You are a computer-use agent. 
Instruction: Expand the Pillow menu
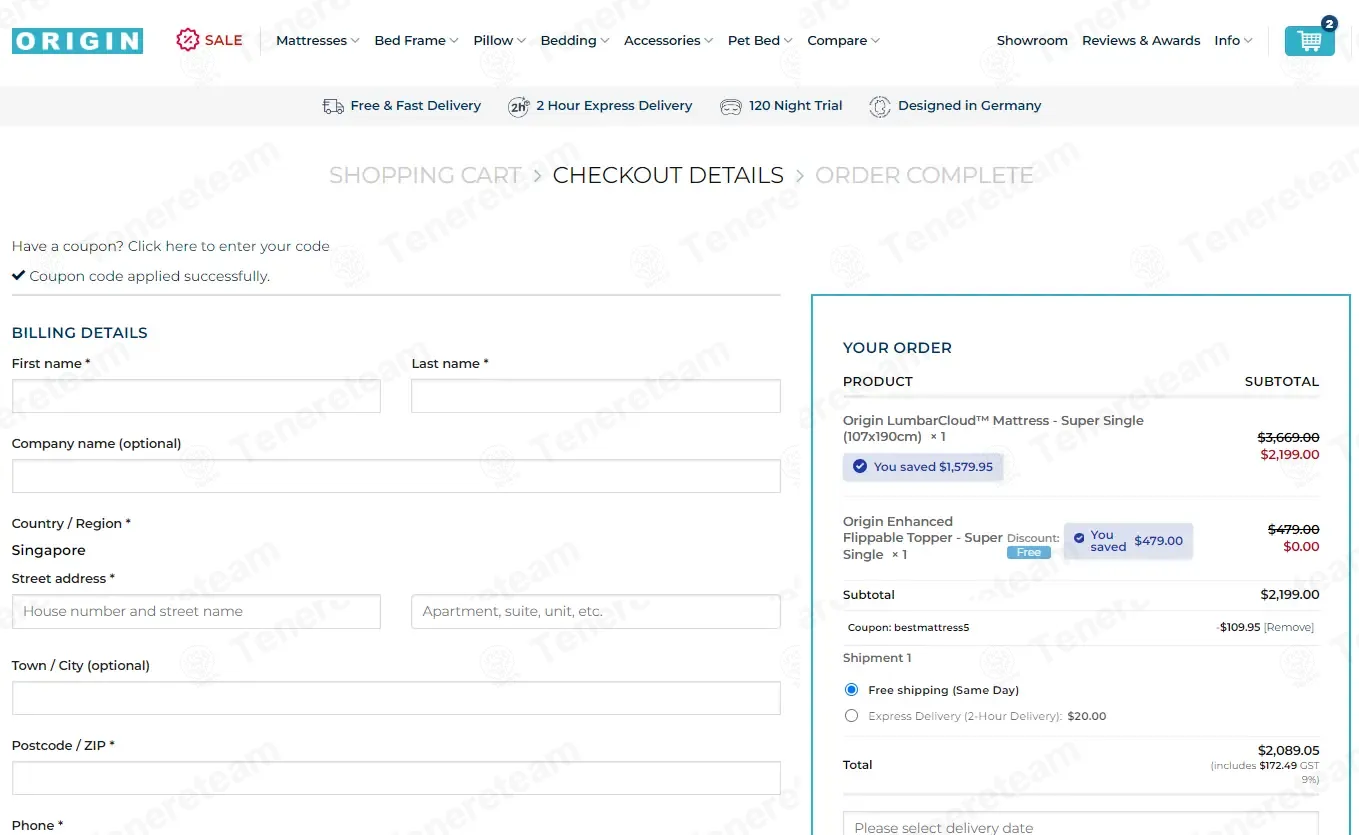tap(499, 41)
